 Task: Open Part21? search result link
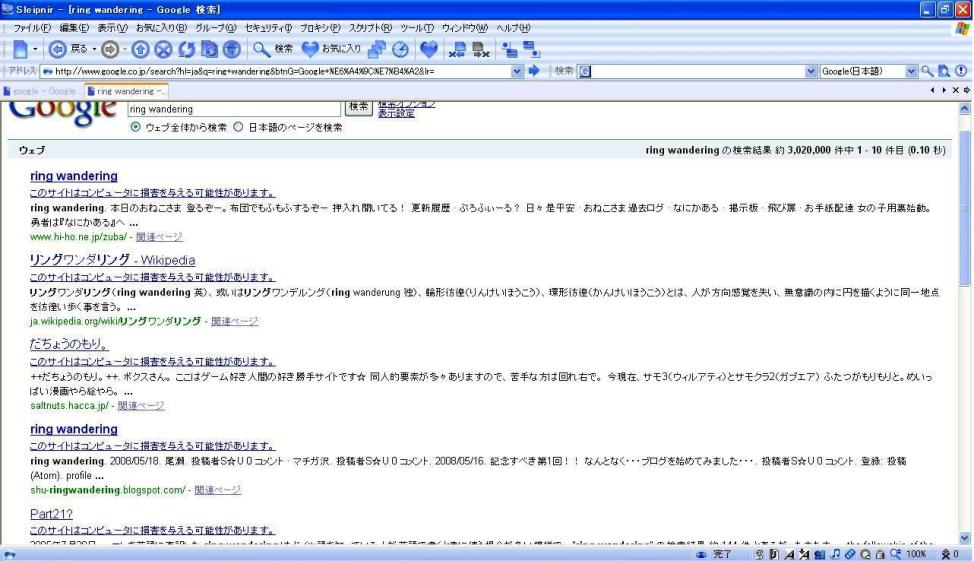pos(52,514)
